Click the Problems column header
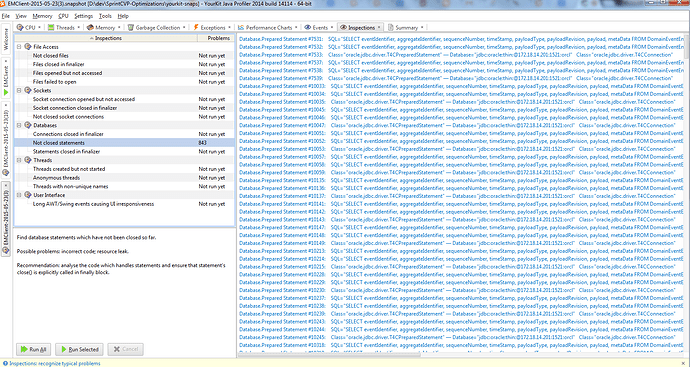 [x=216, y=38]
